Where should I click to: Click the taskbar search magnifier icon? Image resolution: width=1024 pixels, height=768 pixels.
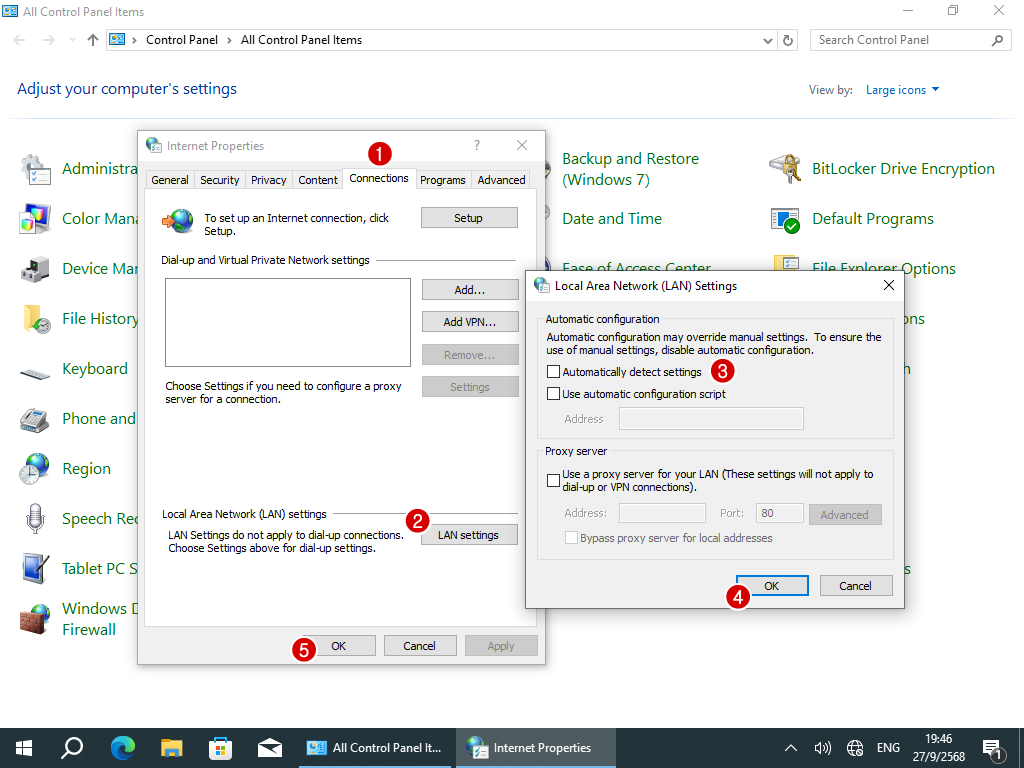(72, 747)
